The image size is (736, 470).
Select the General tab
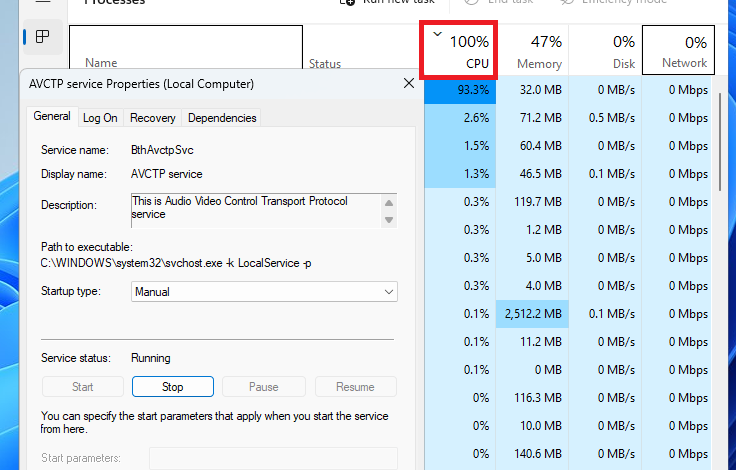pyautogui.click(x=52, y=116)
